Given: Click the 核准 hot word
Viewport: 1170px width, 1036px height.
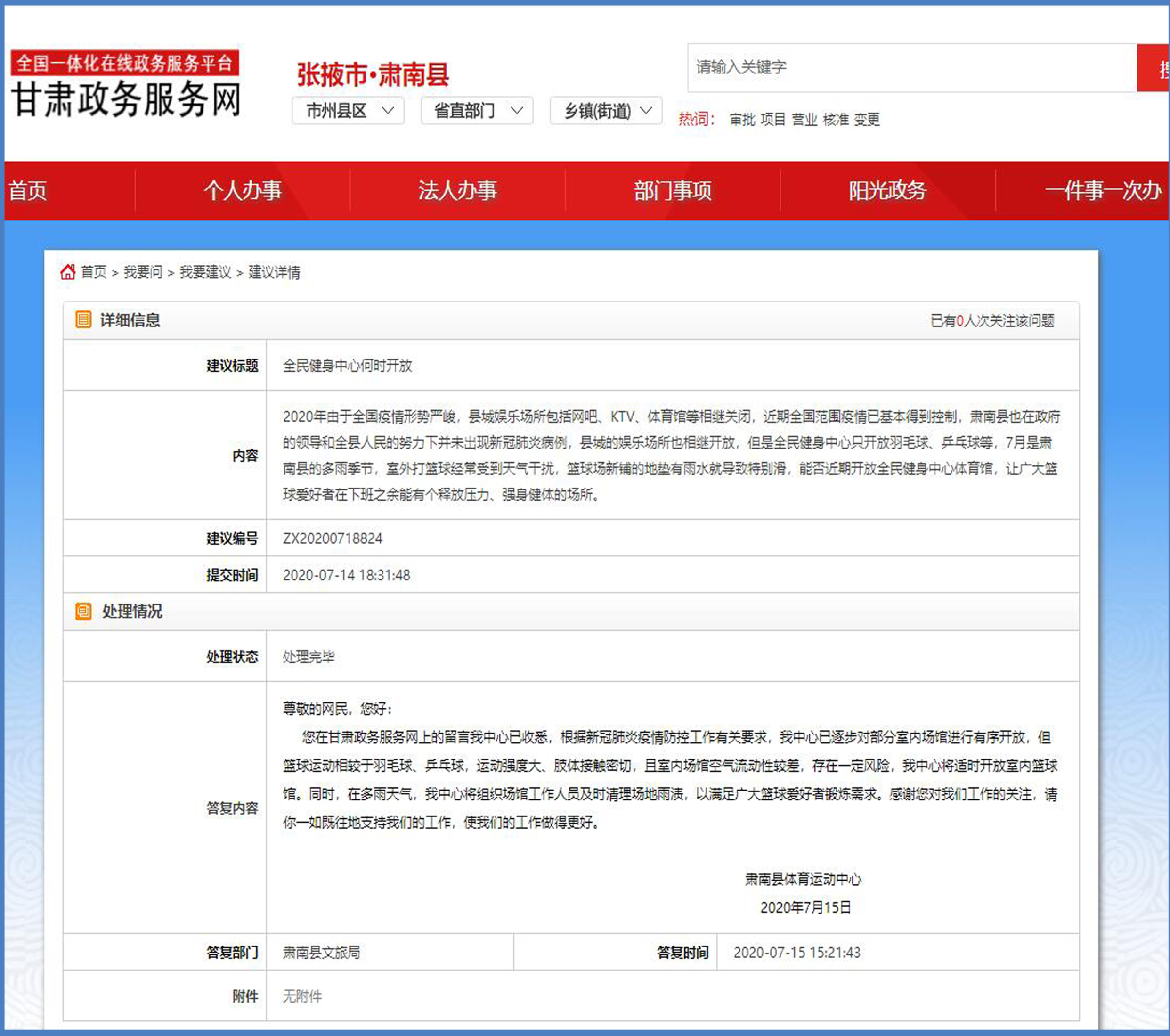Looking at the screenshot, I should coord(836,119).
